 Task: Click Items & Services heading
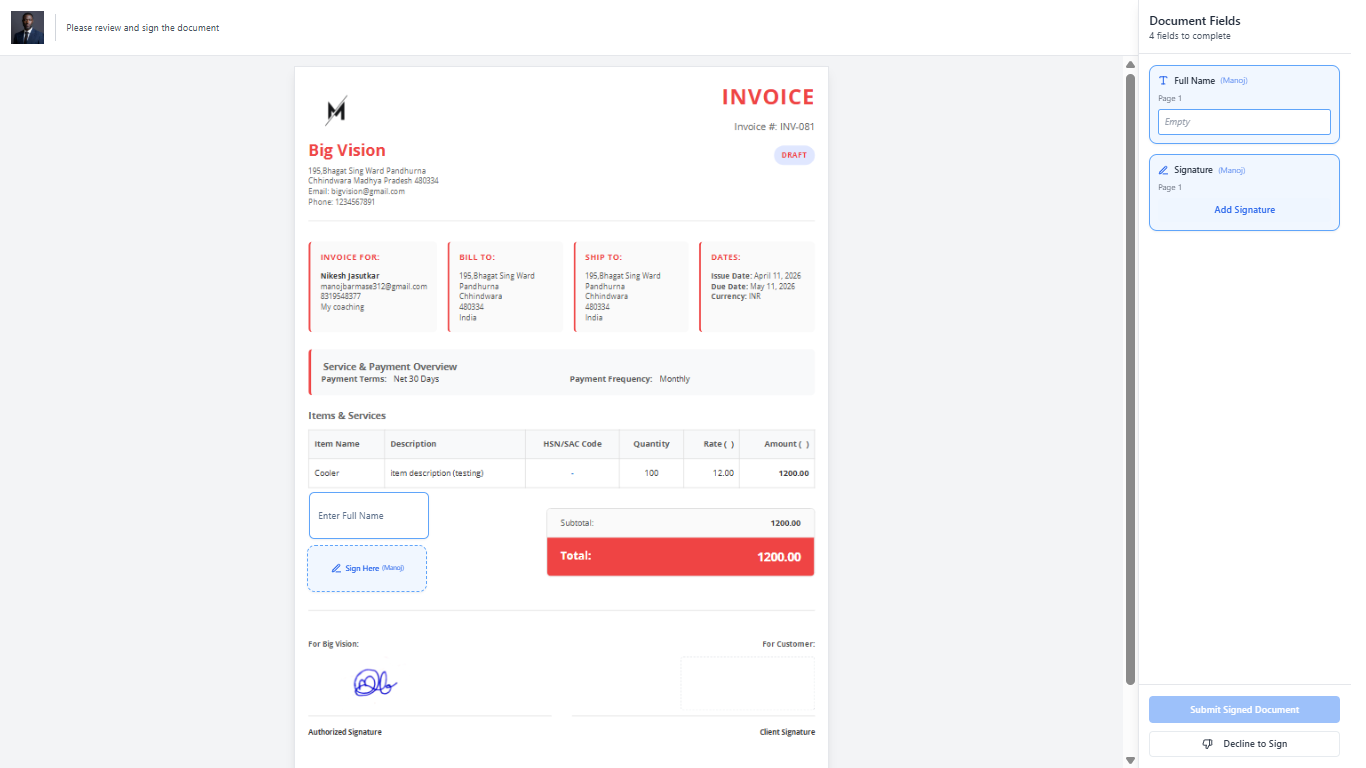point(347,415)
